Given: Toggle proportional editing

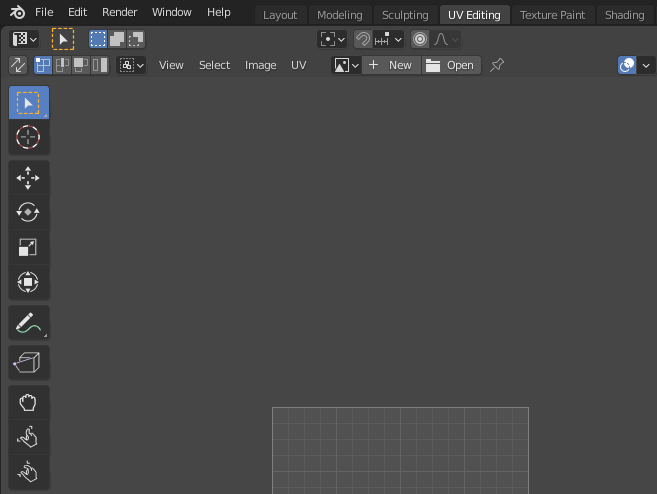Looking at the screenshot, I should point(420,39).
